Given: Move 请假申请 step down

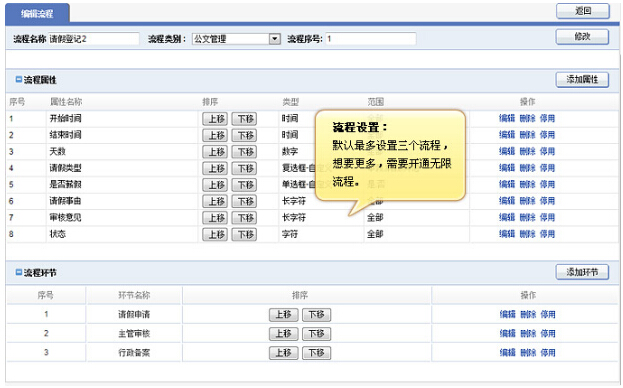Looking at the screenshot, I should (316, 315).
